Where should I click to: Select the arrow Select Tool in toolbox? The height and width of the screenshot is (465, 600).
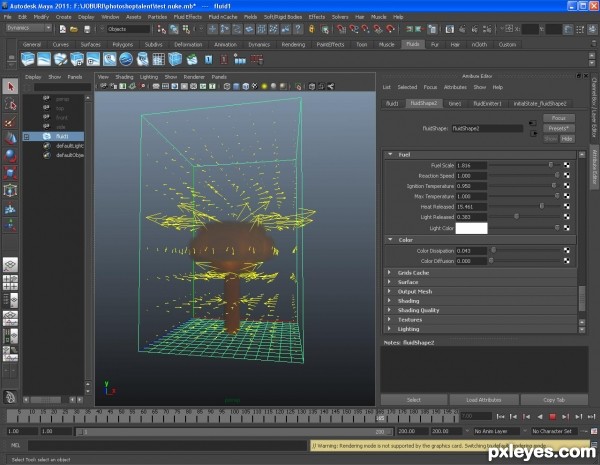click(x=10, y=86)
